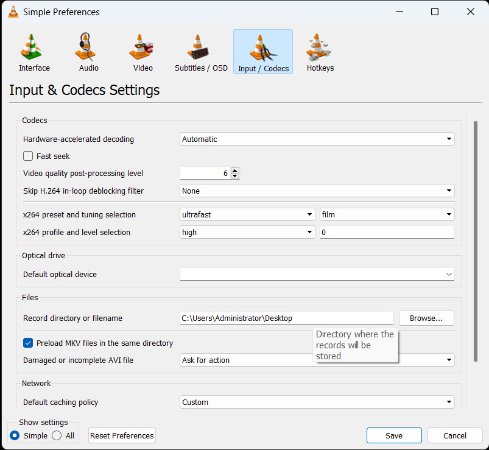The image size is (489, 450).
Task: Click the 'Record directory or filename' label
Action: click(73, 318)
